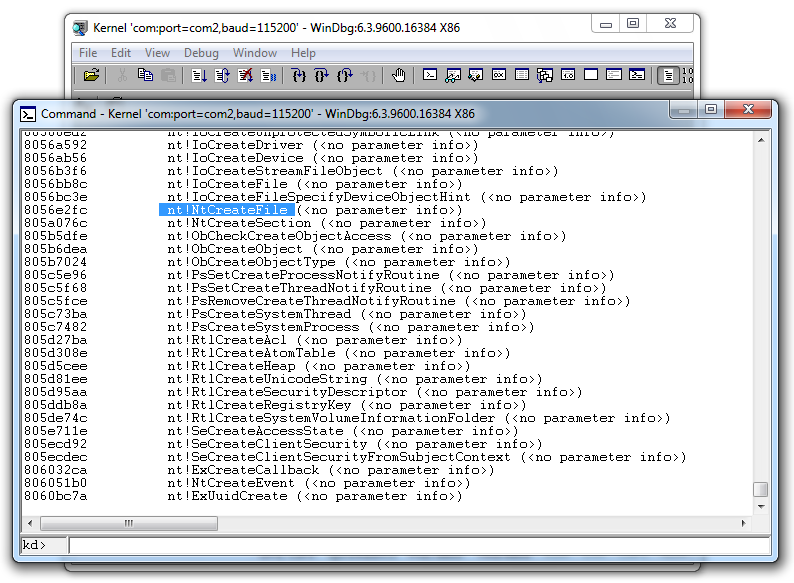This screenshot has height=583, width=794.
Task: Toggle the Source Mode Off binary icon
Action: (x=688, y=76)
